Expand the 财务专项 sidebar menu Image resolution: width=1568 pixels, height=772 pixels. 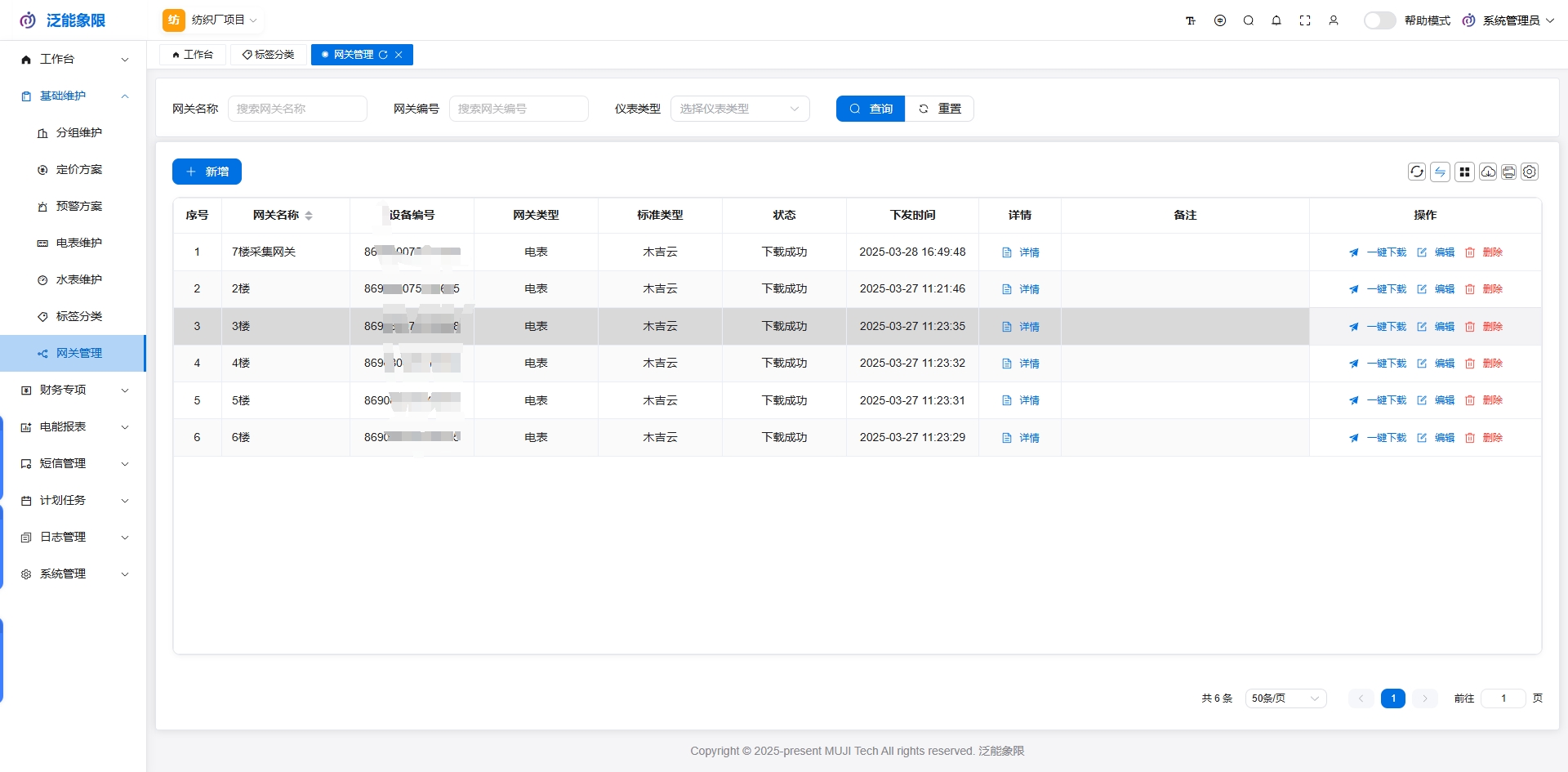pyautogui.click(x=73, y=390)
